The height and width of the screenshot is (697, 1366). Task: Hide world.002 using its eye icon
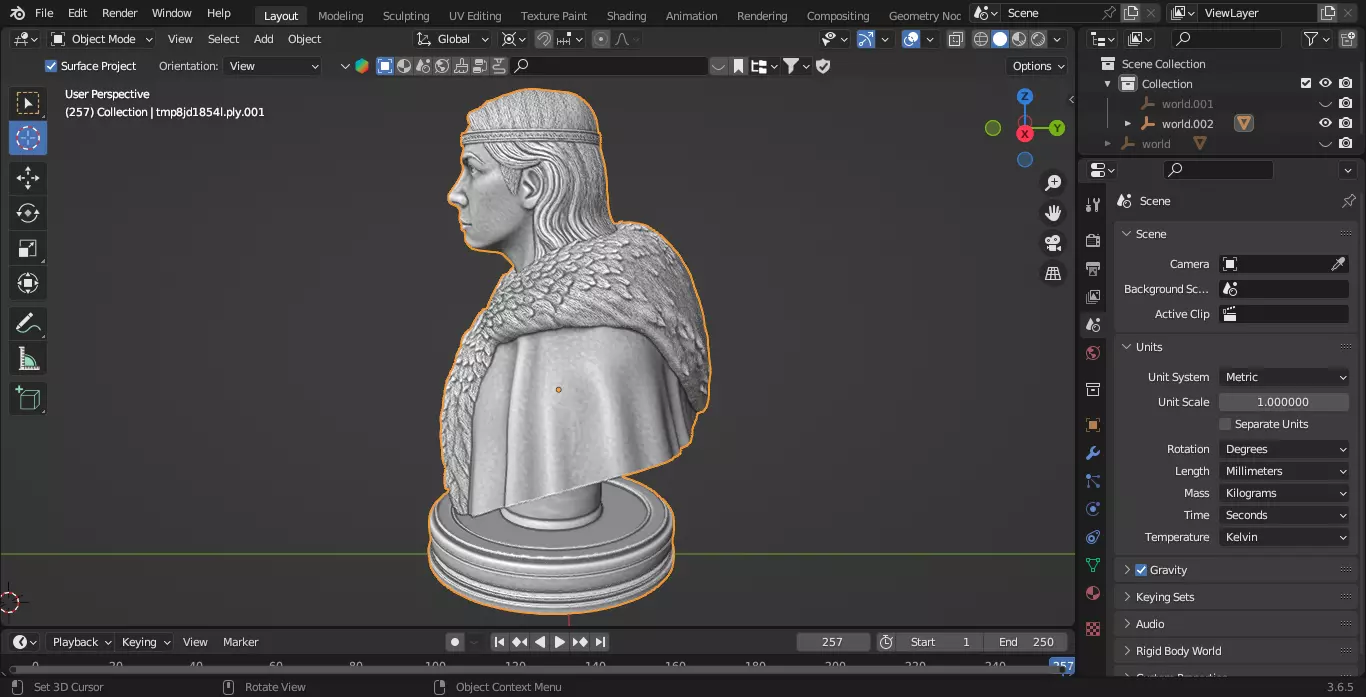(x=1325, y=124)
